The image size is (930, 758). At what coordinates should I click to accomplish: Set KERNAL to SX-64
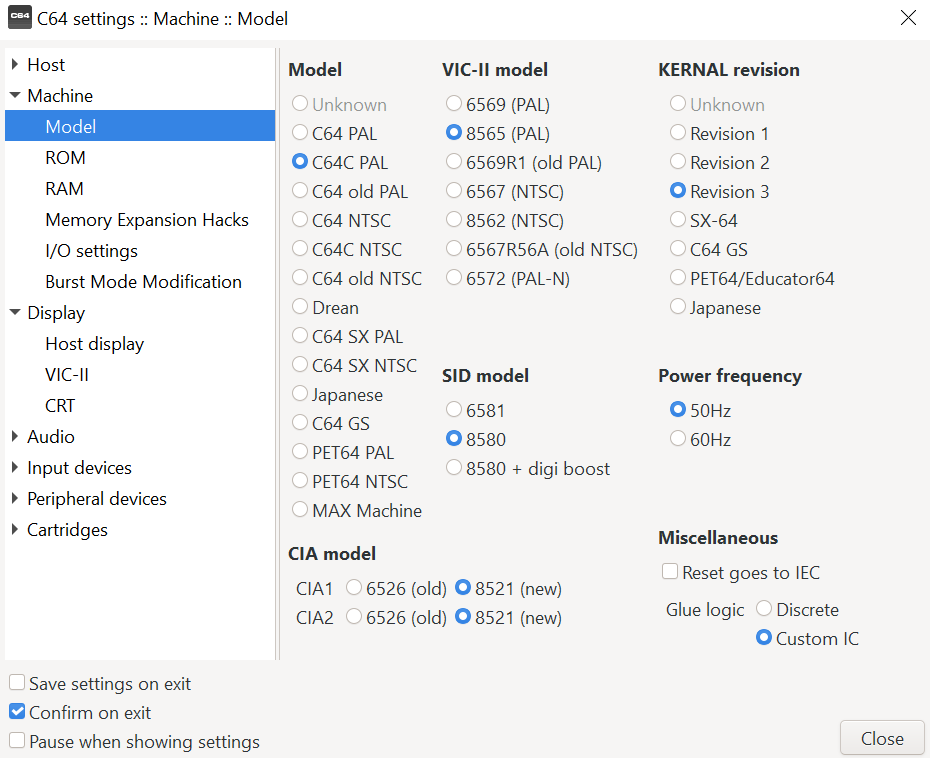[703, 220]
